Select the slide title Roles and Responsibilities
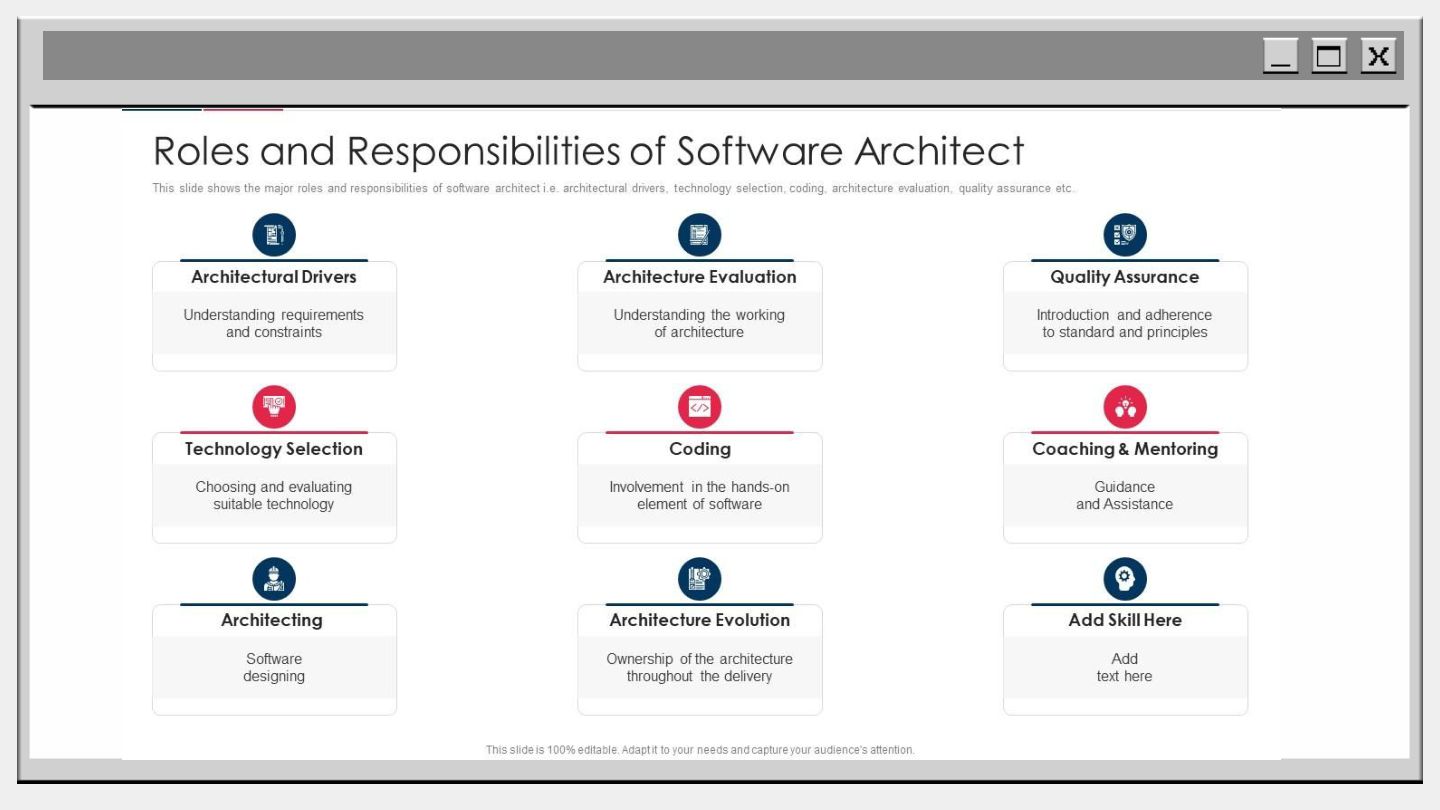The width and height of the screenshot is (1440, 810). [x=589, y=151]
